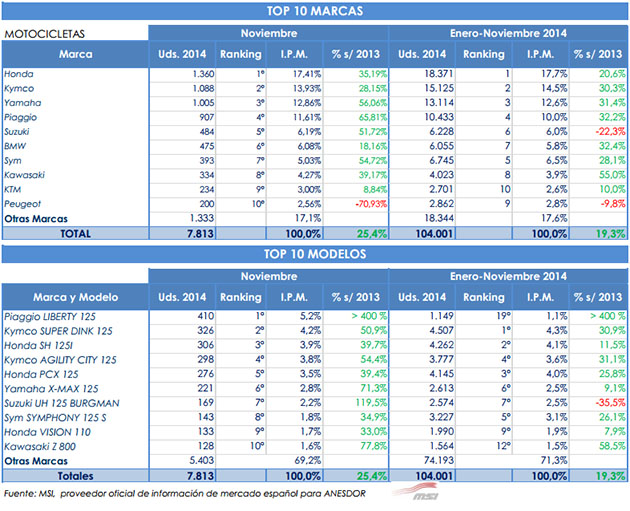
Task: Select Kawasaki Z 800 model row
Action: coord(40,447)
